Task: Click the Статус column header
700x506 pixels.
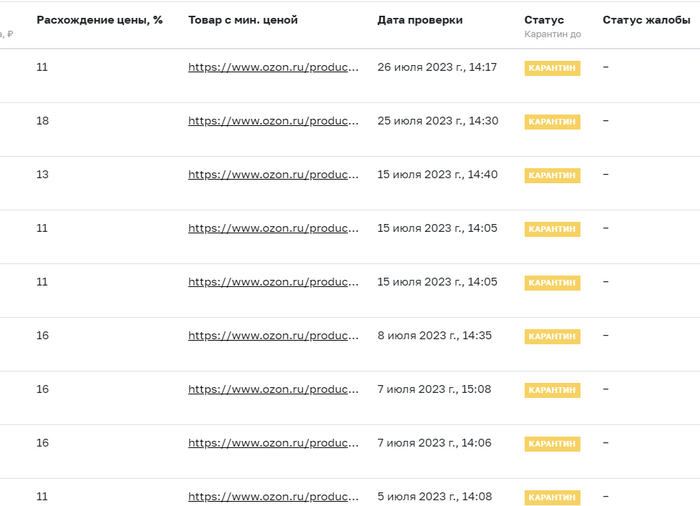Action: pyautogui.click(x=544, y=20)
